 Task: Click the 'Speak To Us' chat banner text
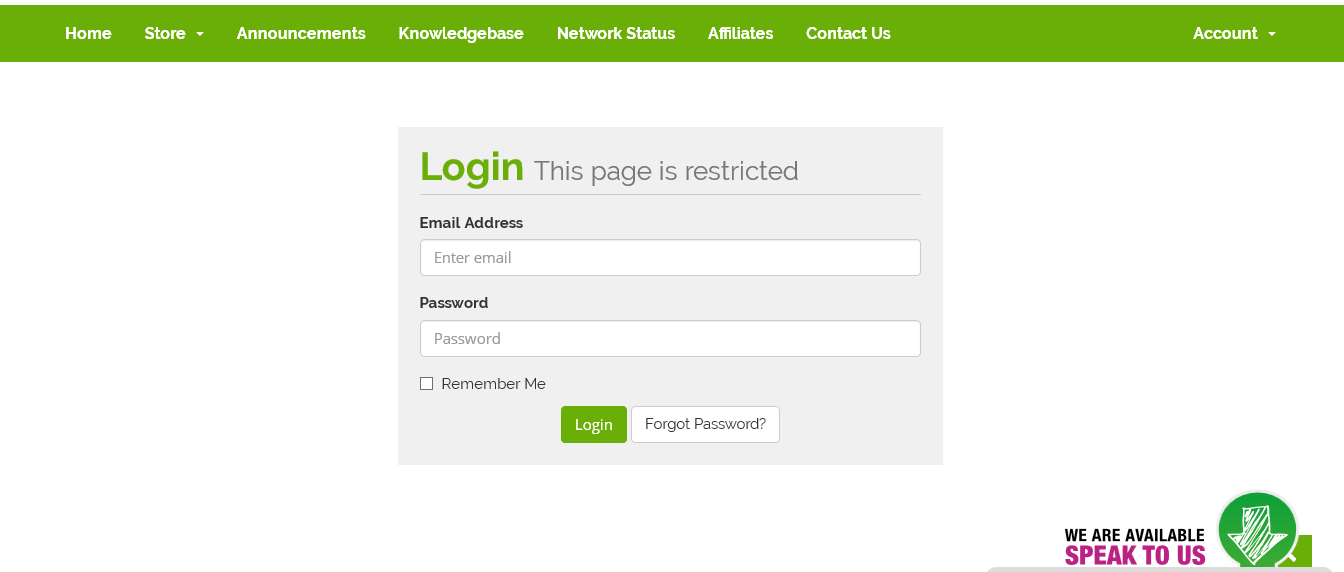point(1135,554)
